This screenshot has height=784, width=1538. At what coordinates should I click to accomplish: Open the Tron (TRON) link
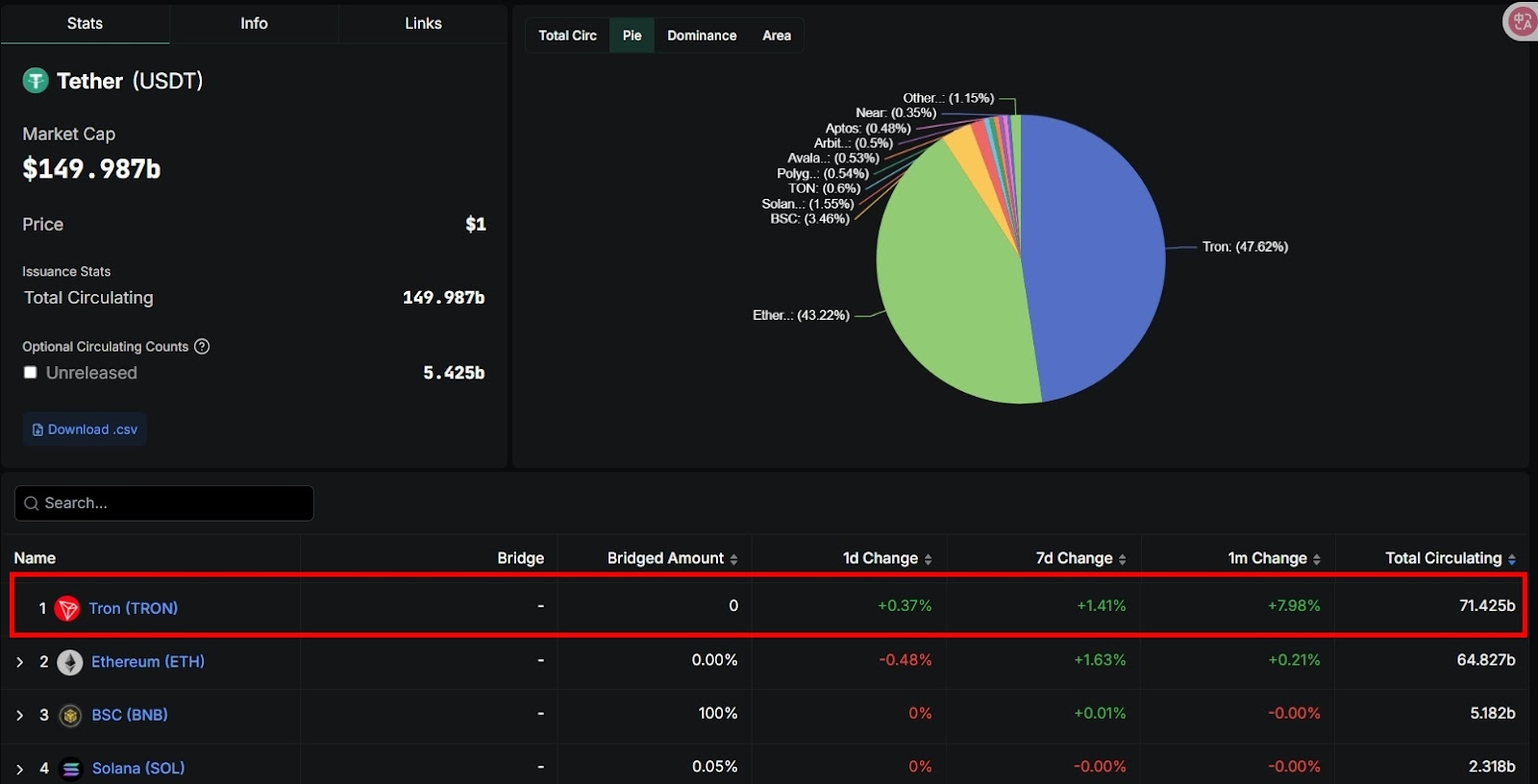(x=133, y=608)
